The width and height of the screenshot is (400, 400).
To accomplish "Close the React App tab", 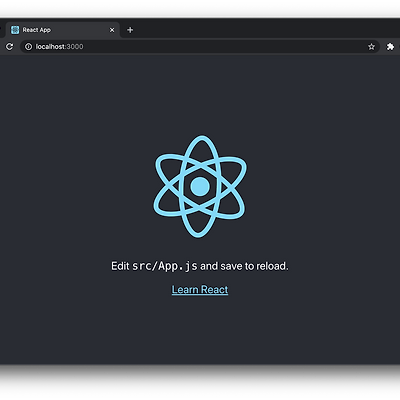I will 112,30.
